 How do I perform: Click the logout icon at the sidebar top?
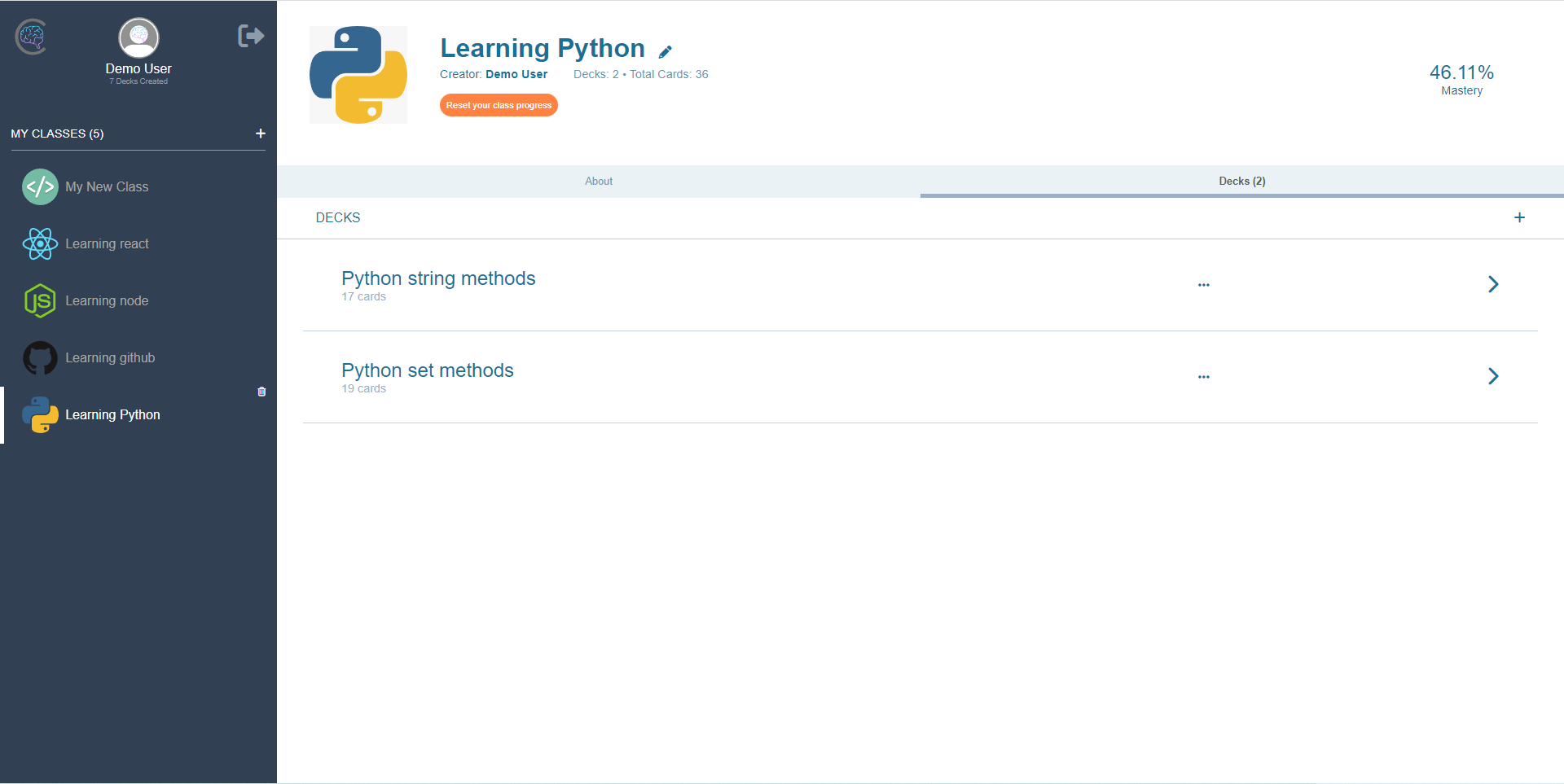click(250, 35)
